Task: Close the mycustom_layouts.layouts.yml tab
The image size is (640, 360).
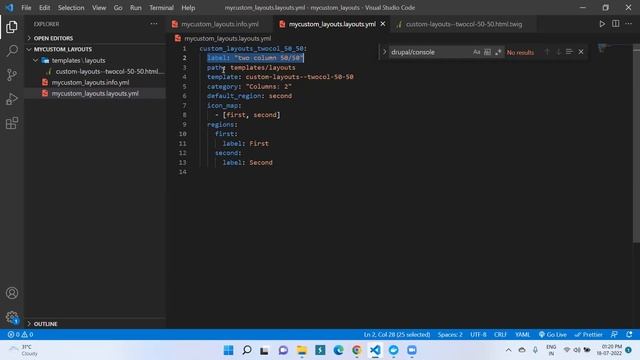Action: (x=383, y=24)
